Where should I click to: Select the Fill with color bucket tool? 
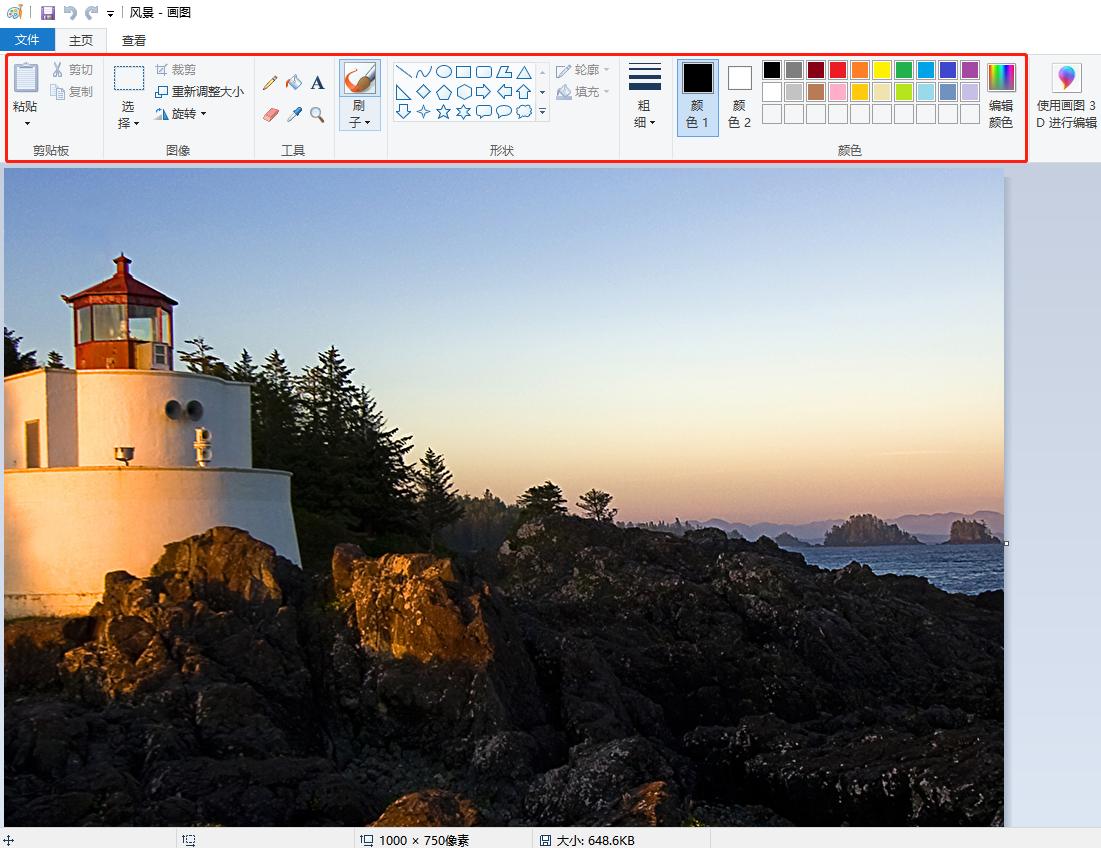pyautogui.click(x=294, y=83)
